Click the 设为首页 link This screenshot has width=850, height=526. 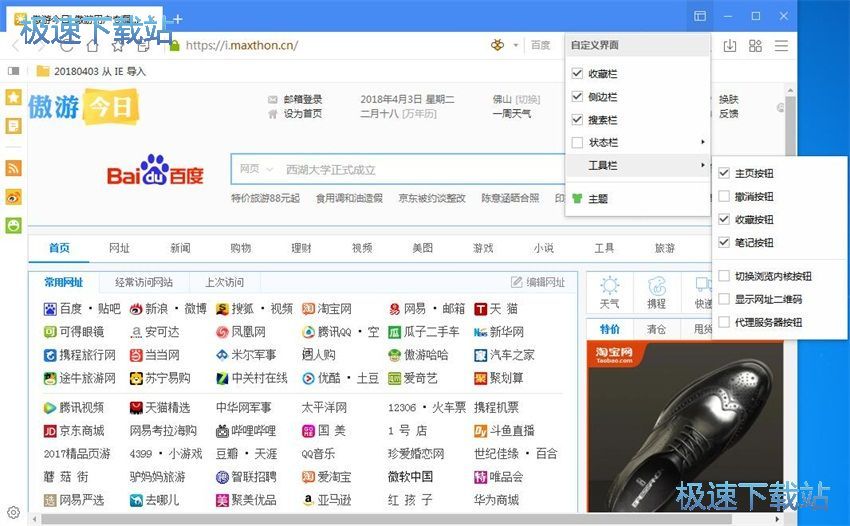pos(302,113)
